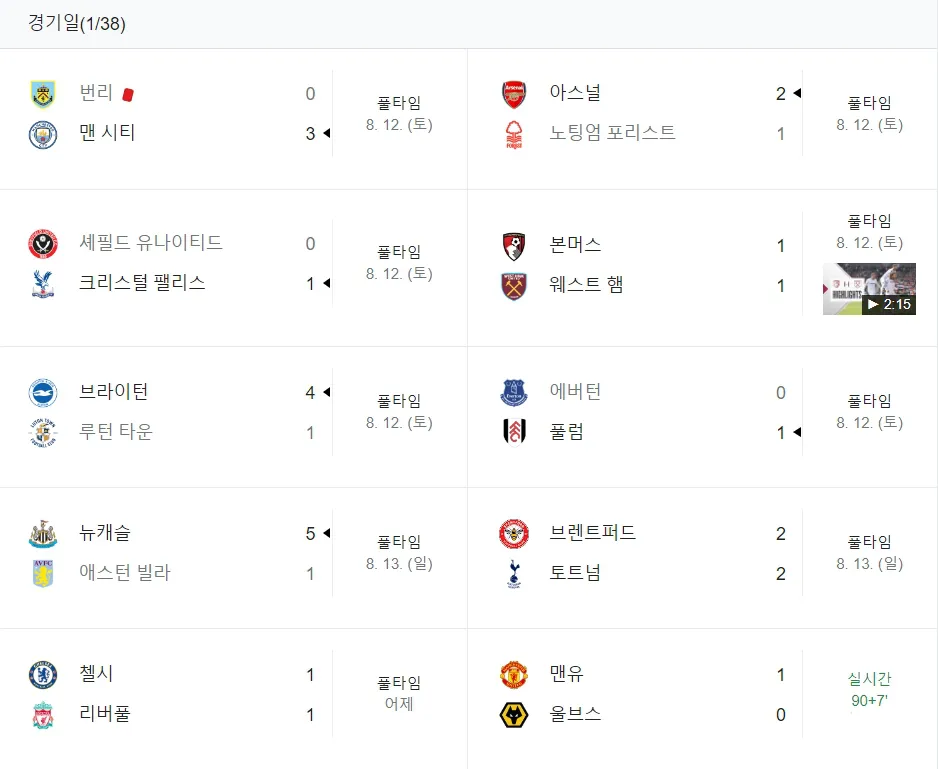Open the 브라이턴 team name link
The height and width of the screenshot is (769, 938).
click(113, 391)
